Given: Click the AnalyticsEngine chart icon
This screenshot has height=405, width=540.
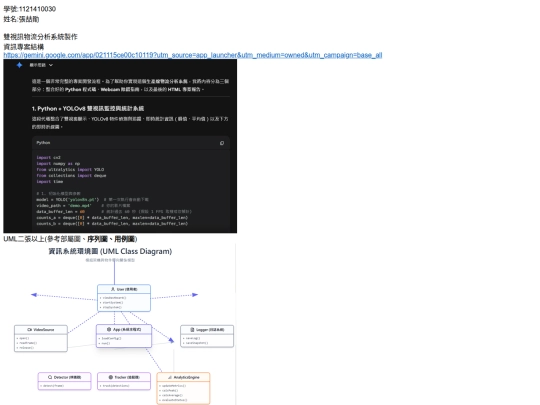Looking at the screenshot, I should click(x=169, y=377).
